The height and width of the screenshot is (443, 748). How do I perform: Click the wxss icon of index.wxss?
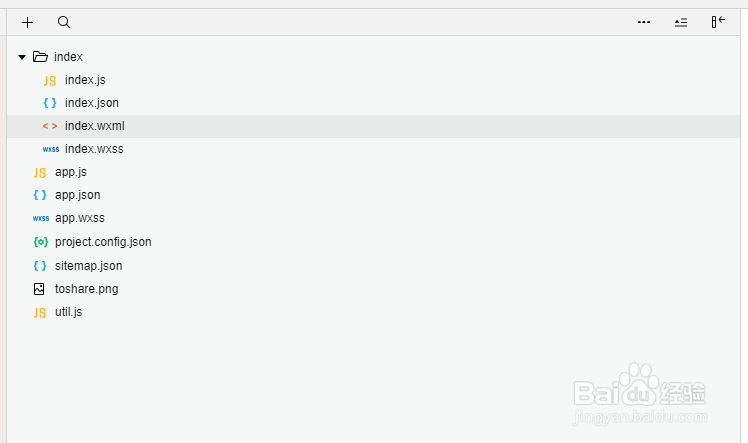(50, 149)
